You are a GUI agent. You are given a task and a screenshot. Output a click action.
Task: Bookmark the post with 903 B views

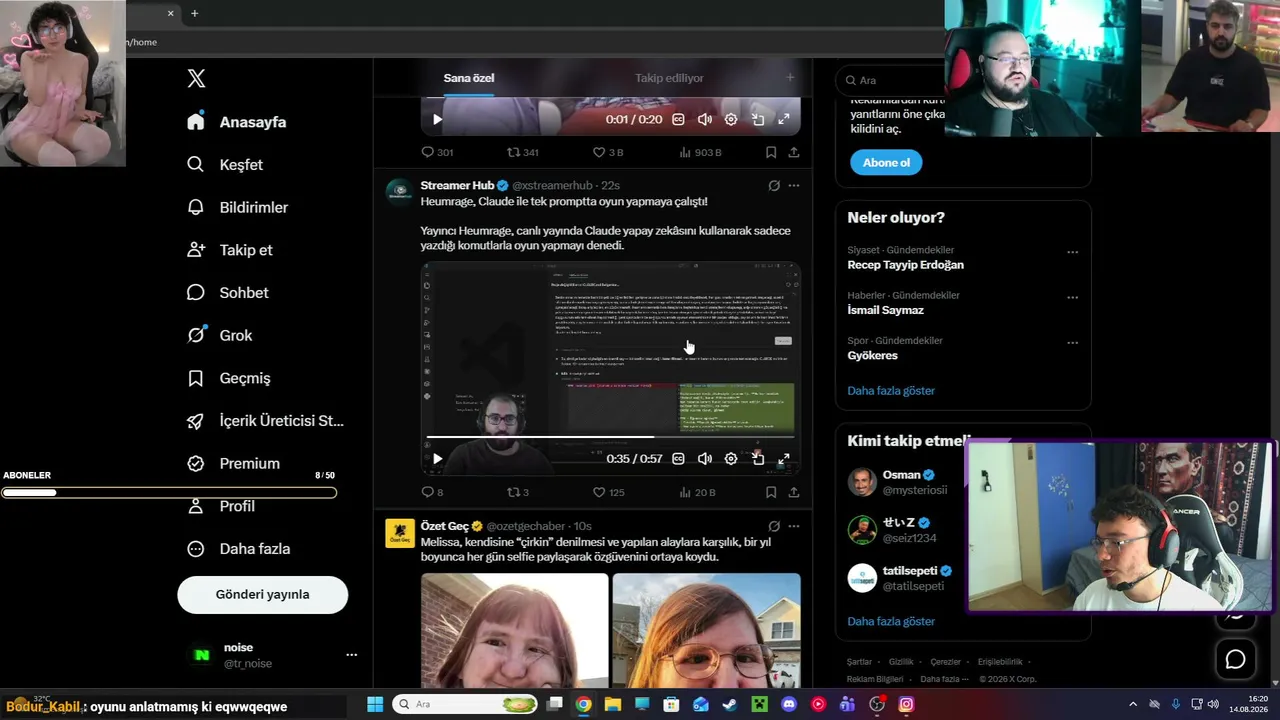tap(771, 153)
